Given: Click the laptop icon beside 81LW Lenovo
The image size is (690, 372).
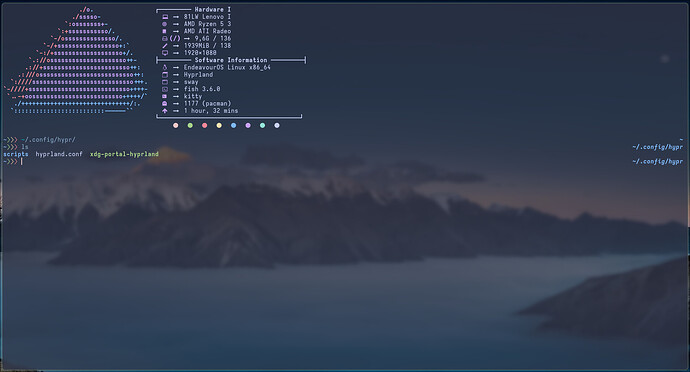Looking at the screenshot, I should [165, 17].
